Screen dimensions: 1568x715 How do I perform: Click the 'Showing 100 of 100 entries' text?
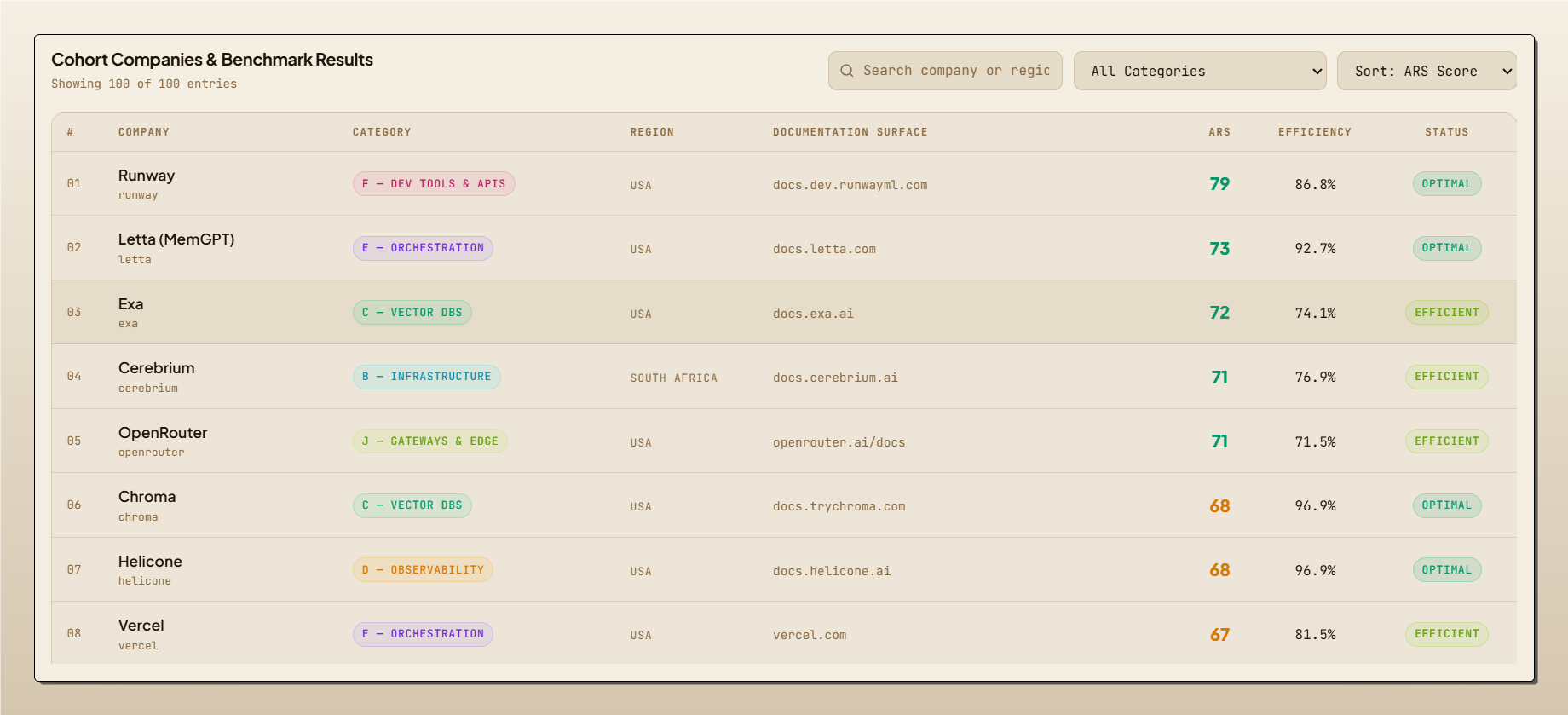(144, 84)
